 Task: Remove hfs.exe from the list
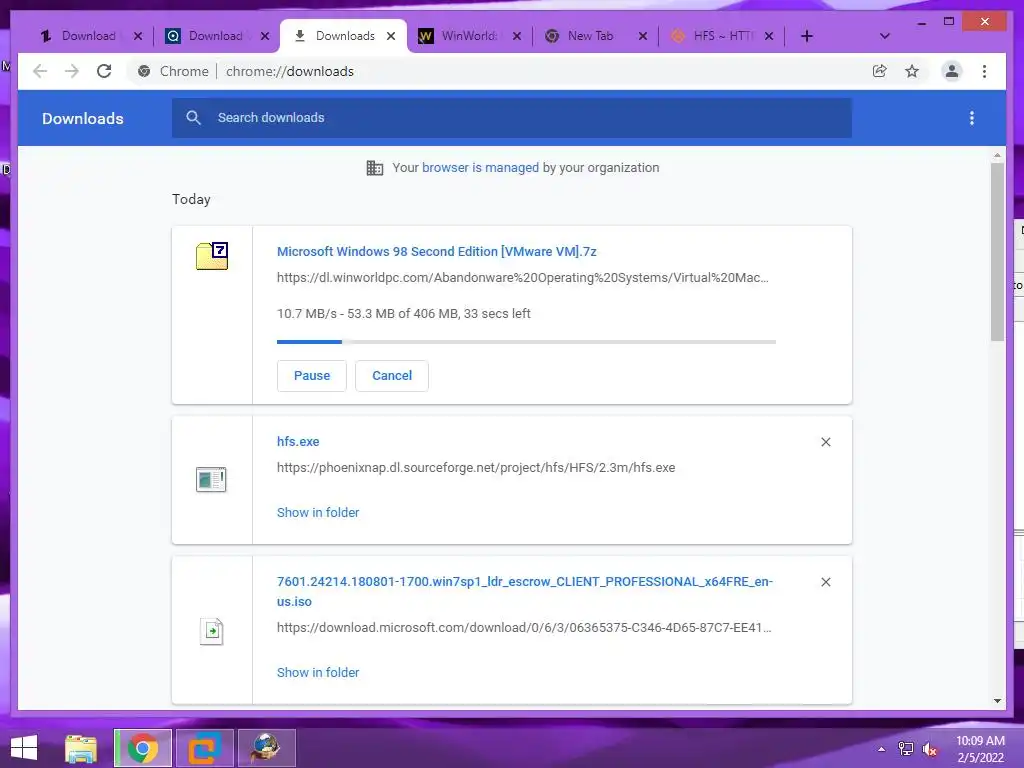point(825,442)
